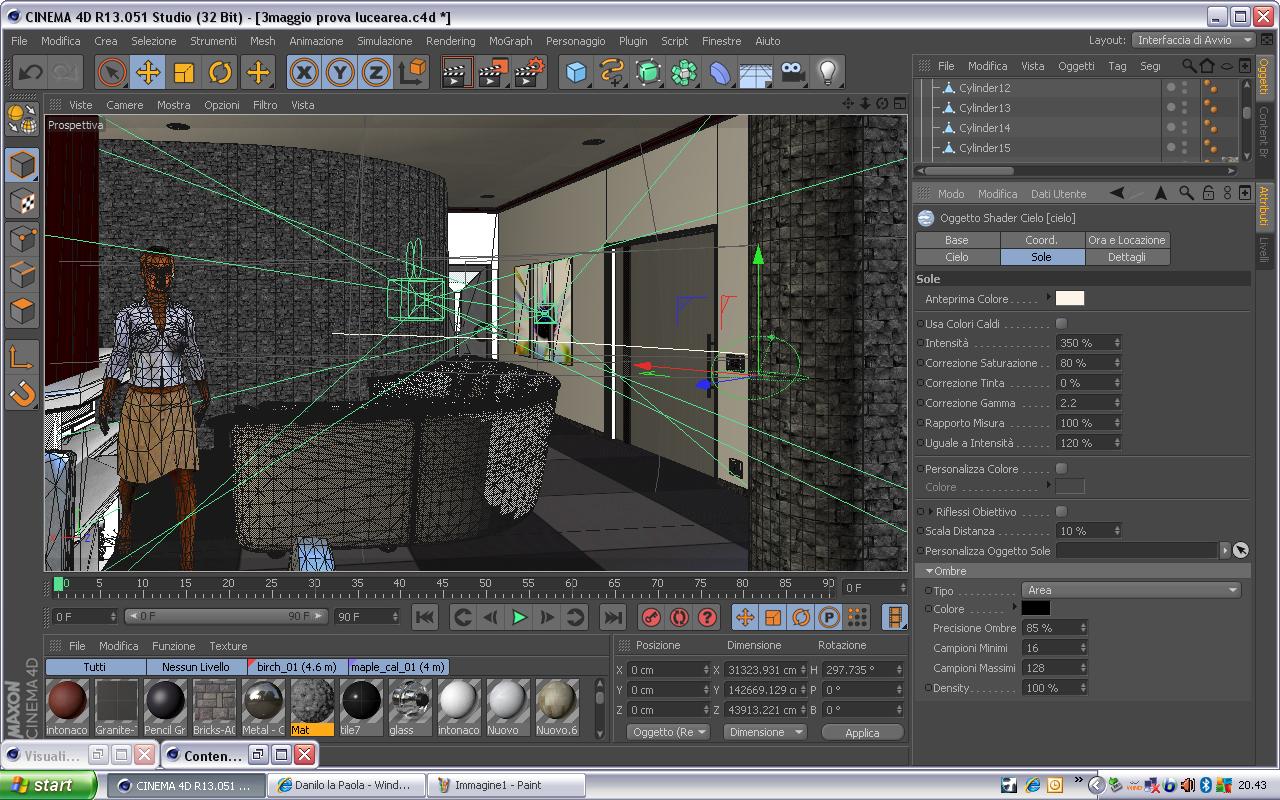Toggle the Riflessi Obiettivo checkbox
1280x800 pixels.
[x=1061, y=511]
